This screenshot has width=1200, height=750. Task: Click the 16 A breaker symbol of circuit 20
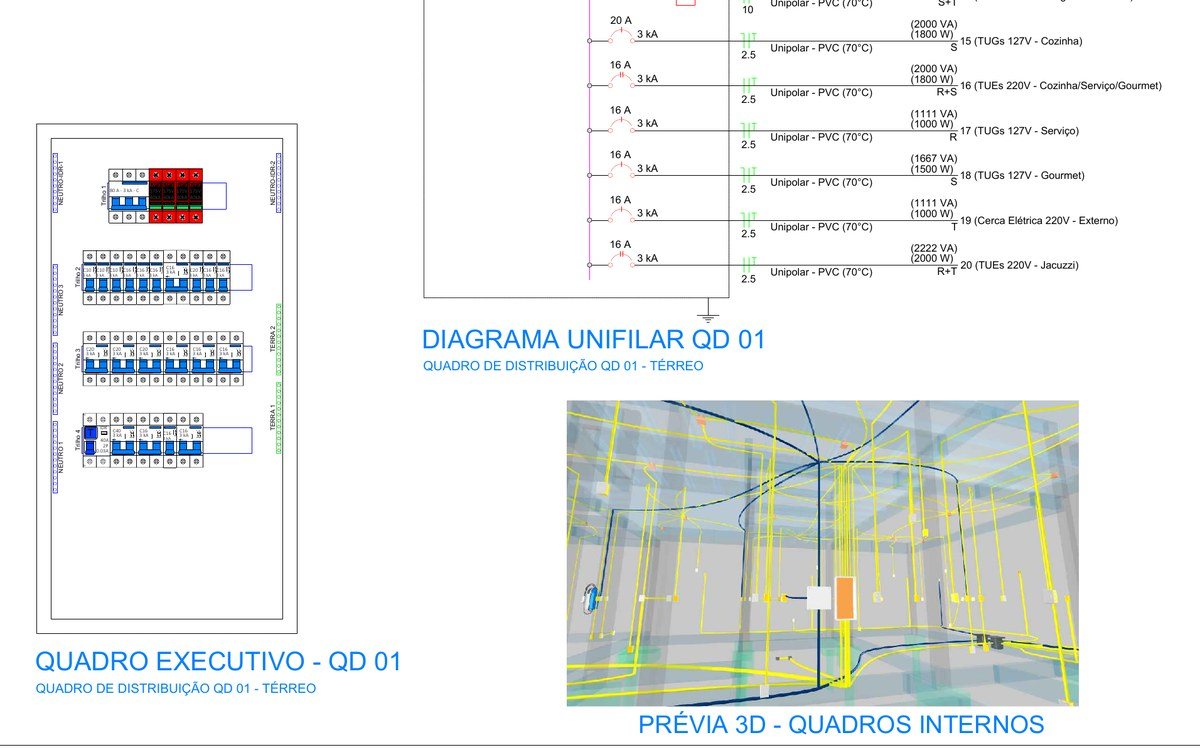click(622, 258)
